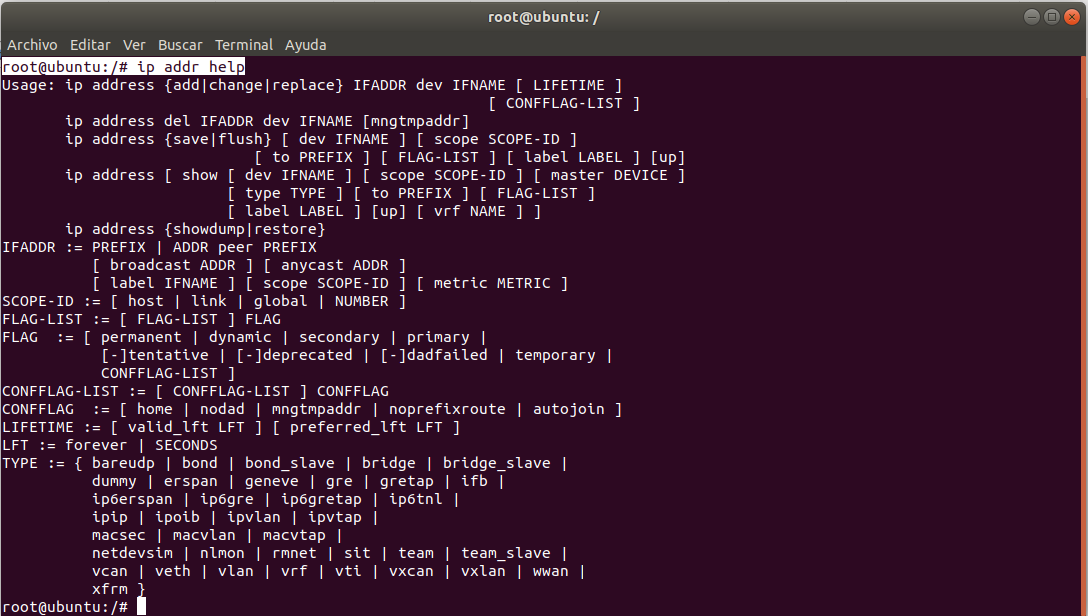The height and width of the screenshot is (616, 1088).
Task: Open the Terminal menu
Action: pyautogui.click(x=244, y=45)
